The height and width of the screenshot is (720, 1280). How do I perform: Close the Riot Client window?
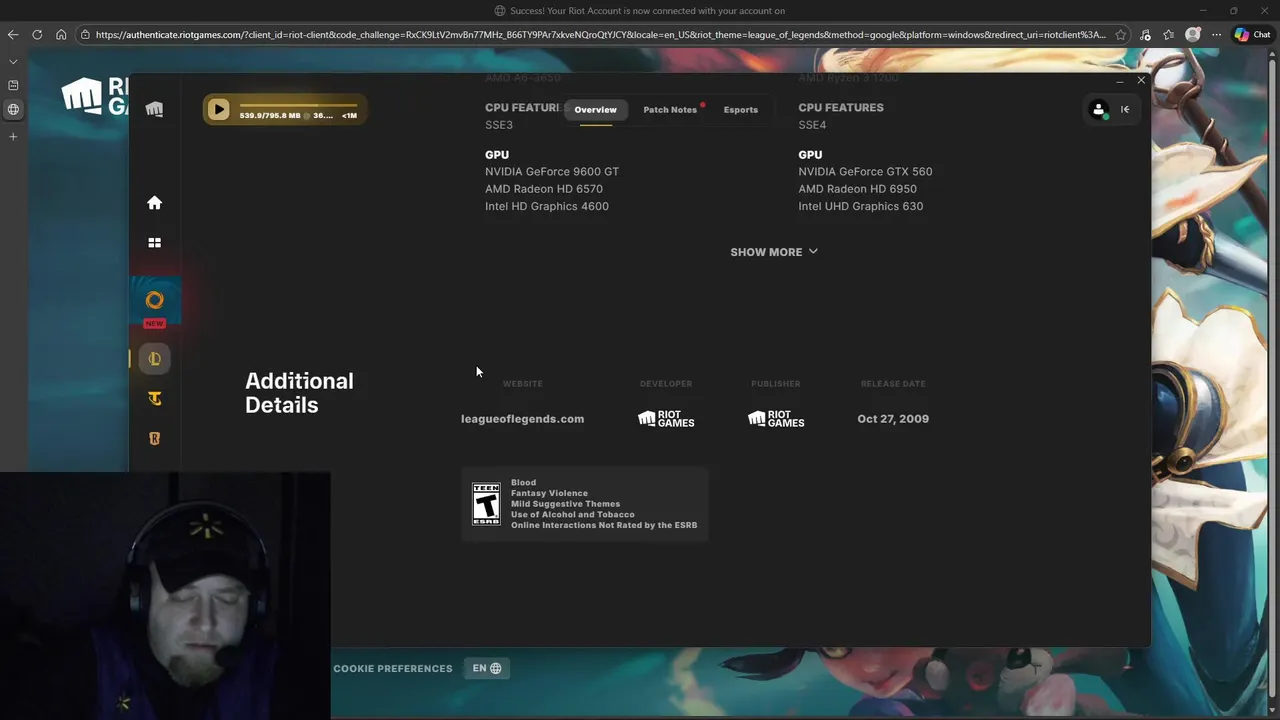pos(1141,80)
